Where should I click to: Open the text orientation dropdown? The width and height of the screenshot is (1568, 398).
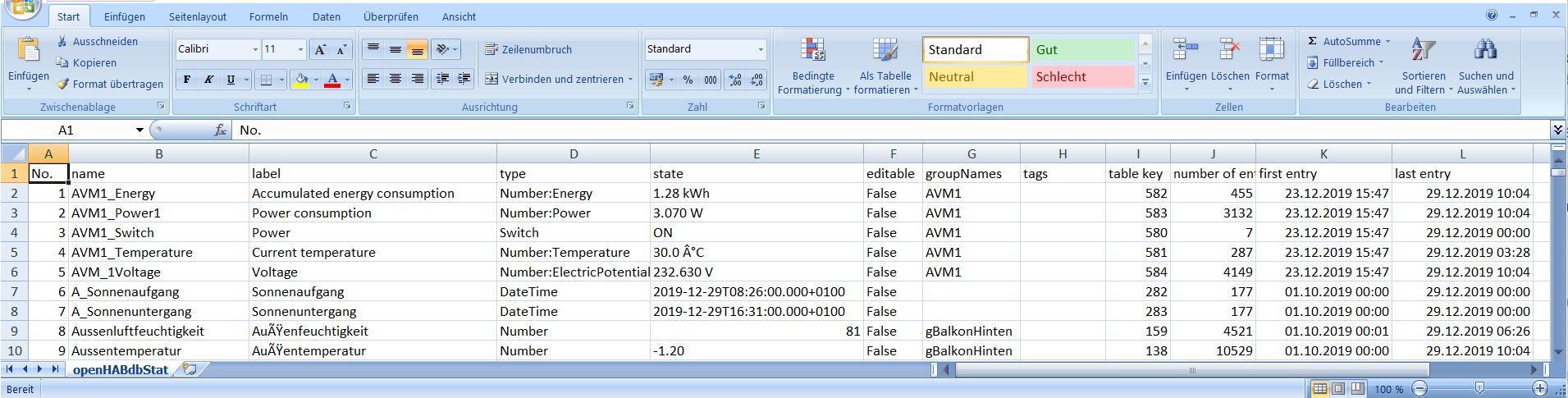[446, 49]
